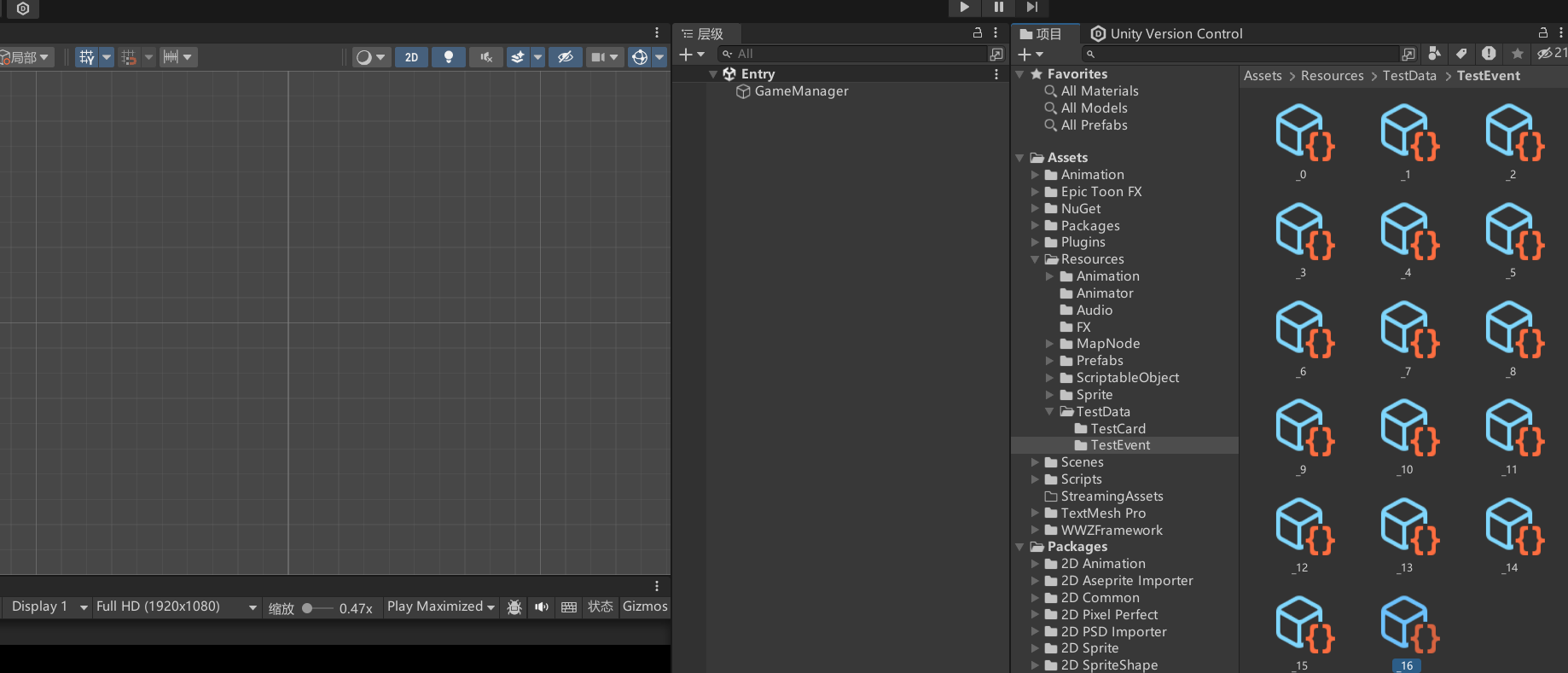This screenshot has width=1568, height=673.
Task: Click the search by type icon in Project panel
Action: tap(1435, 54)
